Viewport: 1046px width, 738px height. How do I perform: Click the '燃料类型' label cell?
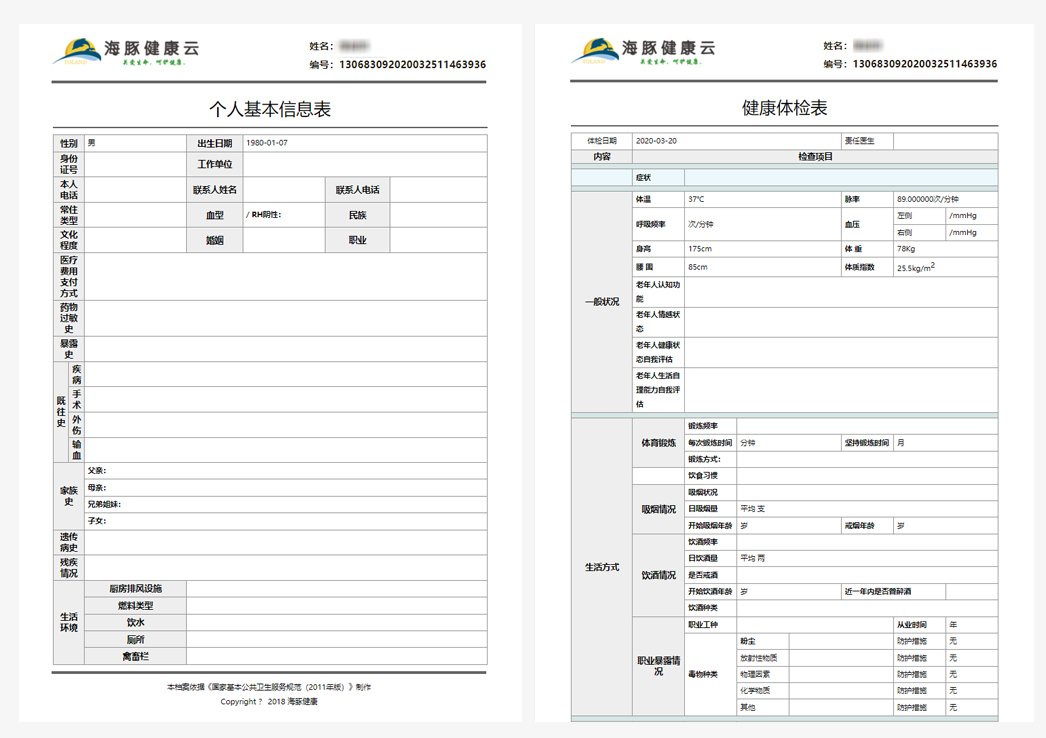(135, 606)
